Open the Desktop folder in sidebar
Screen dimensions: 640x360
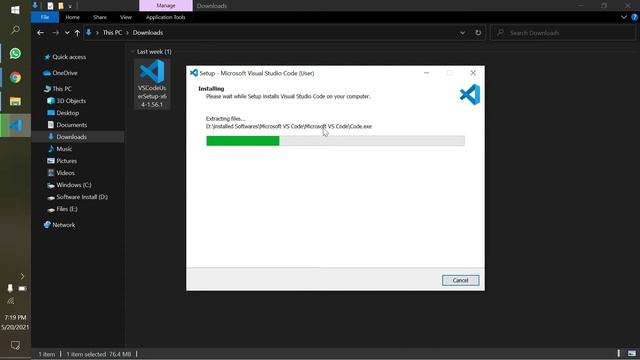(68, 113)
